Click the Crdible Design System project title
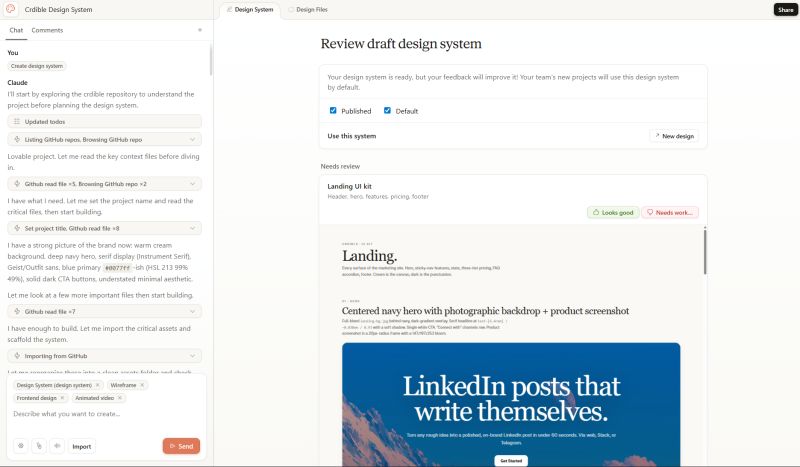The height and width of the screenshot is (467, 800). coord(59,9)
